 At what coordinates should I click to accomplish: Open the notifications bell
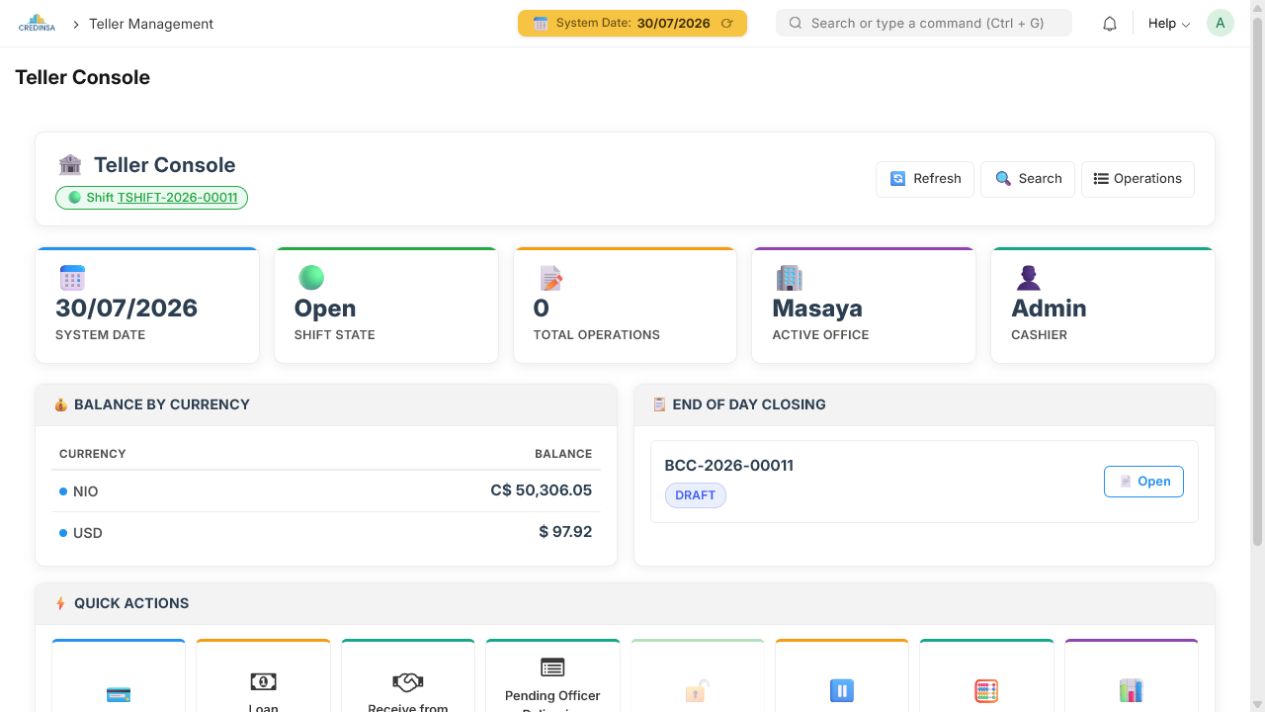tap(1109, 24)
